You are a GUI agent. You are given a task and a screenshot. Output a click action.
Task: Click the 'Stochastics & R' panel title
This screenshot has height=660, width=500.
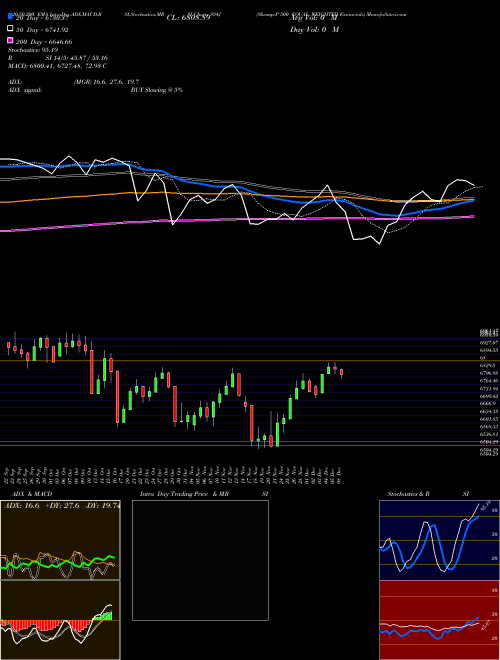408,494
